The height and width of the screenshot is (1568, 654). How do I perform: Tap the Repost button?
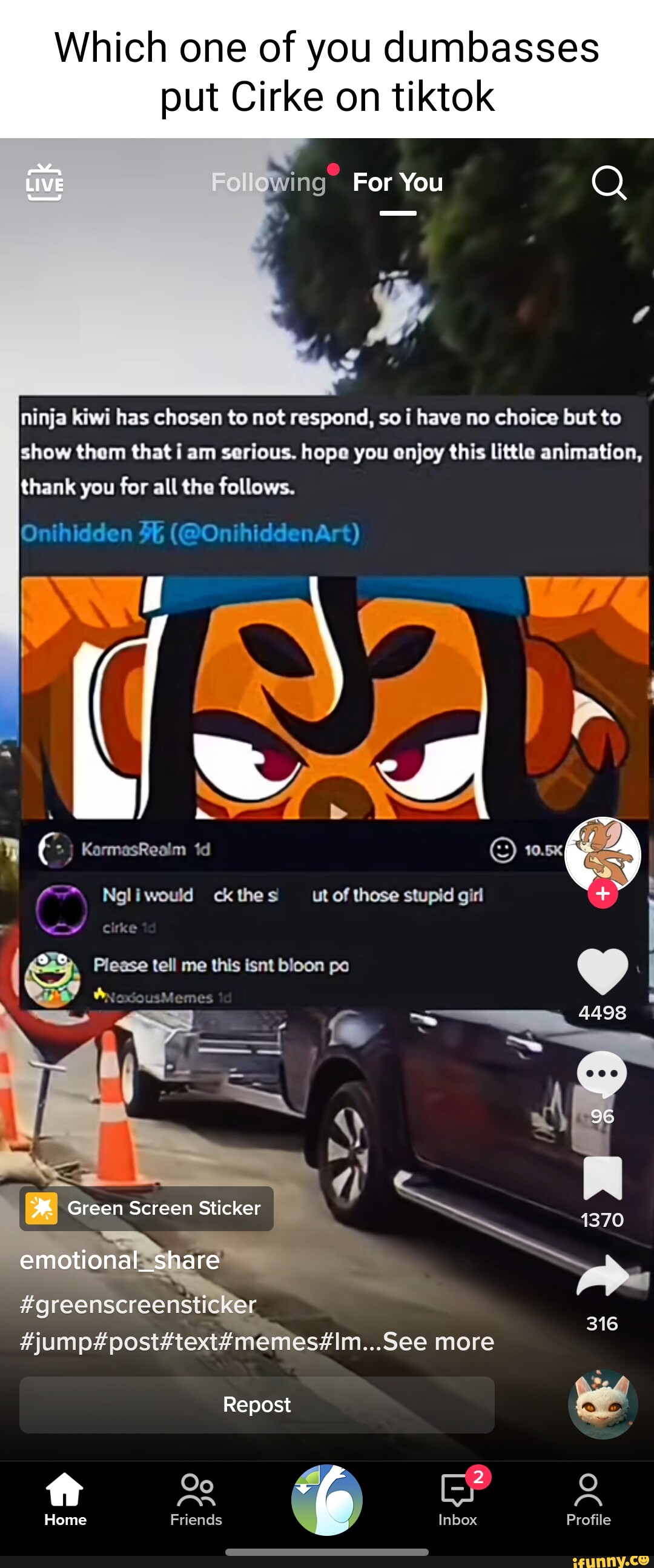point(257,1404)
